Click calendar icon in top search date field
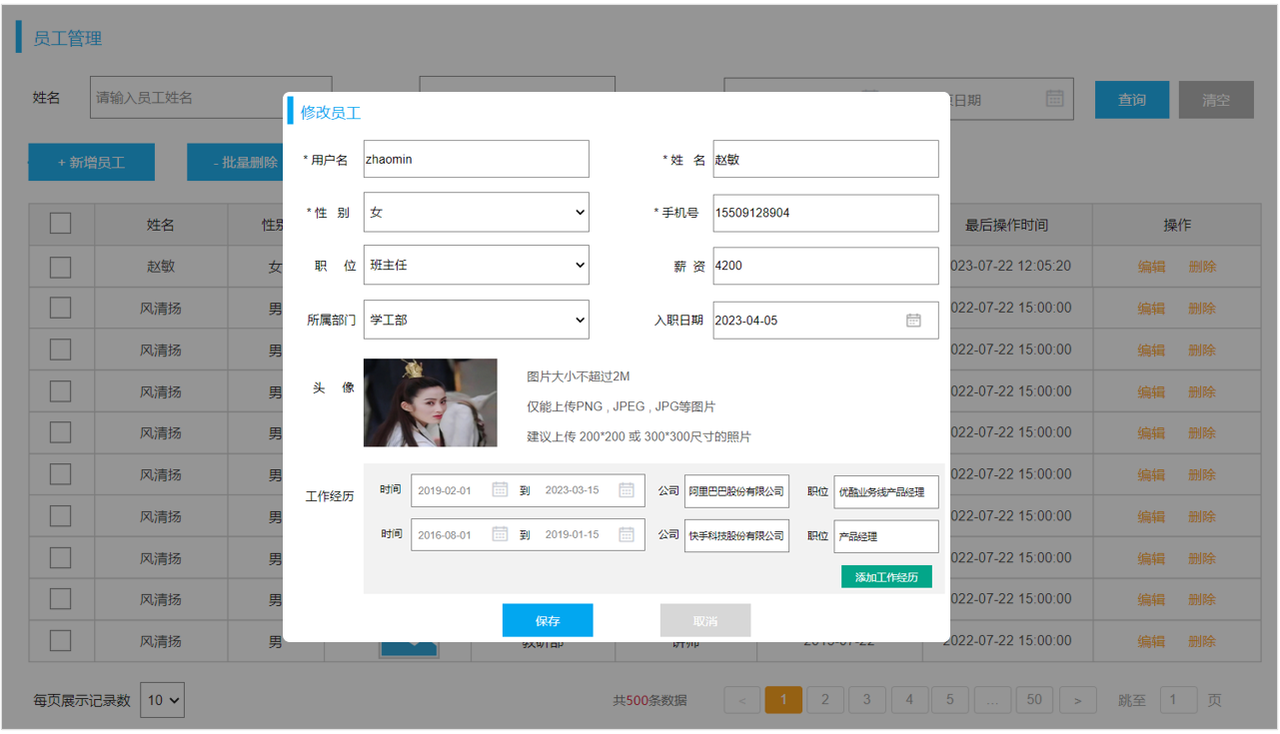This screenshot has height=734, width=1280. point(1054,98)
